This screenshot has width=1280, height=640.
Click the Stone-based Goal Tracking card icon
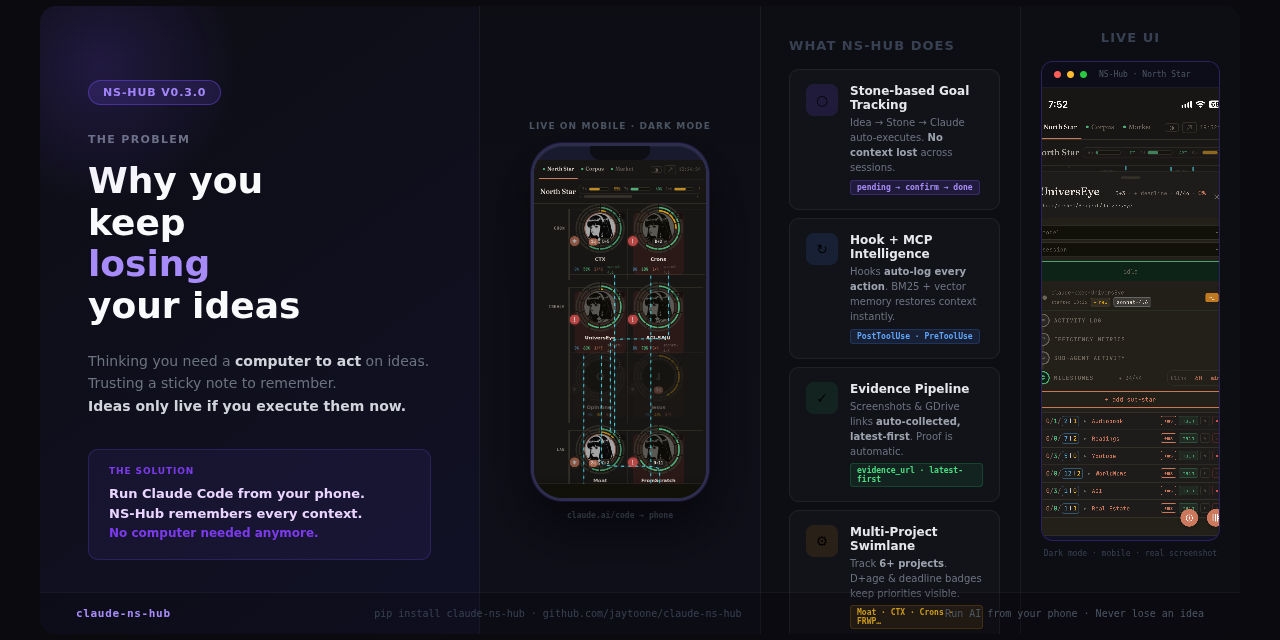tap(822, 100)
